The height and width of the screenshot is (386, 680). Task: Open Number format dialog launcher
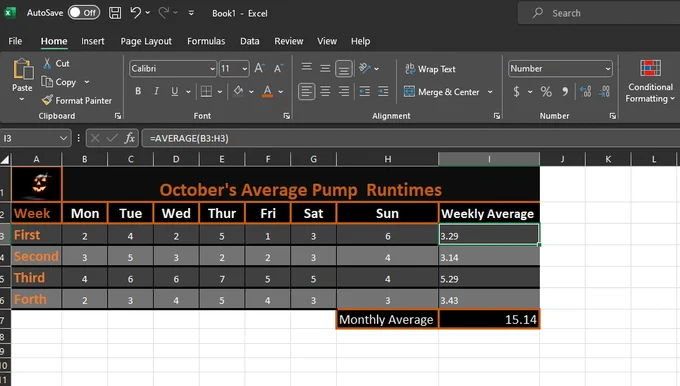pyautogui.click(x=612, y=116)
